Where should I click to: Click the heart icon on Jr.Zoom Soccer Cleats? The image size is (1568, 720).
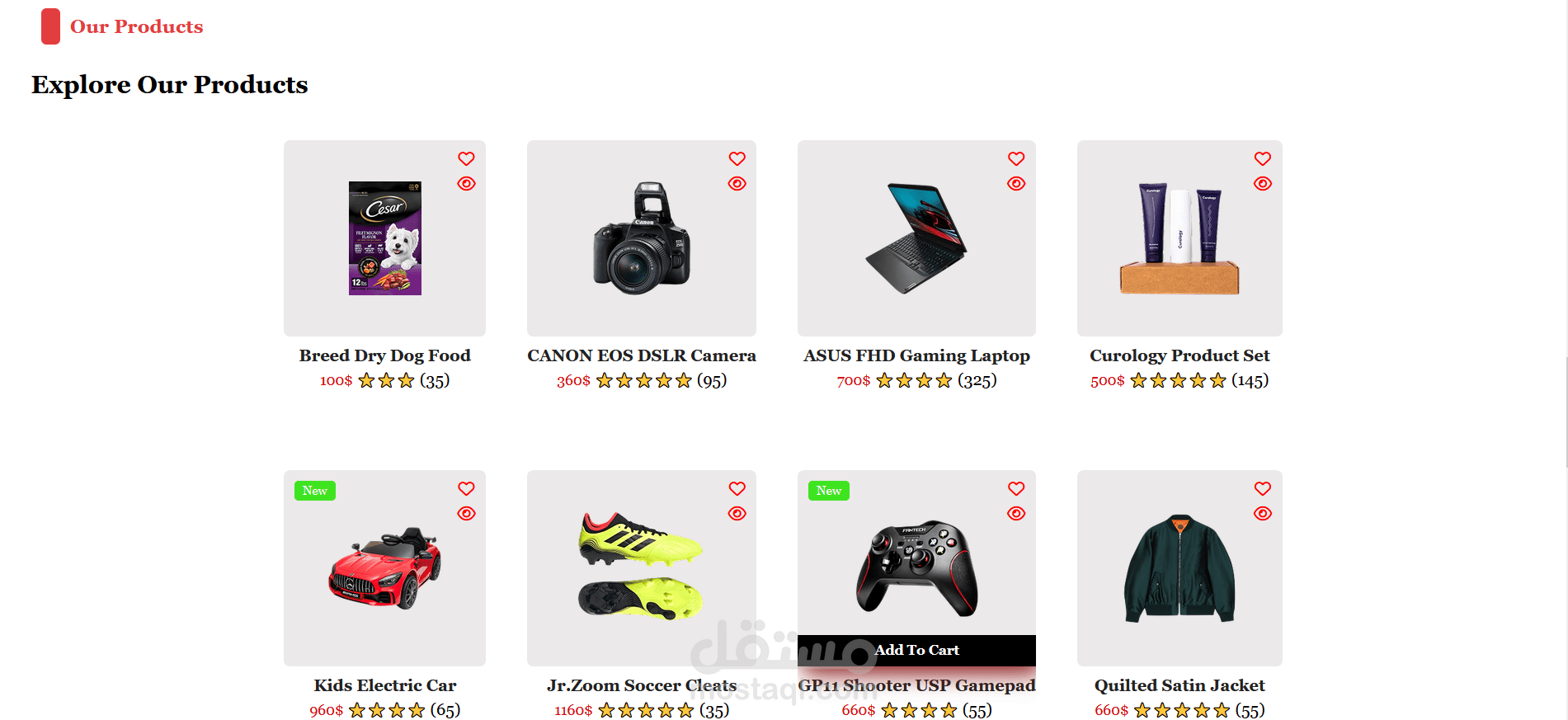pyautogui.click(x=737, y=488)
